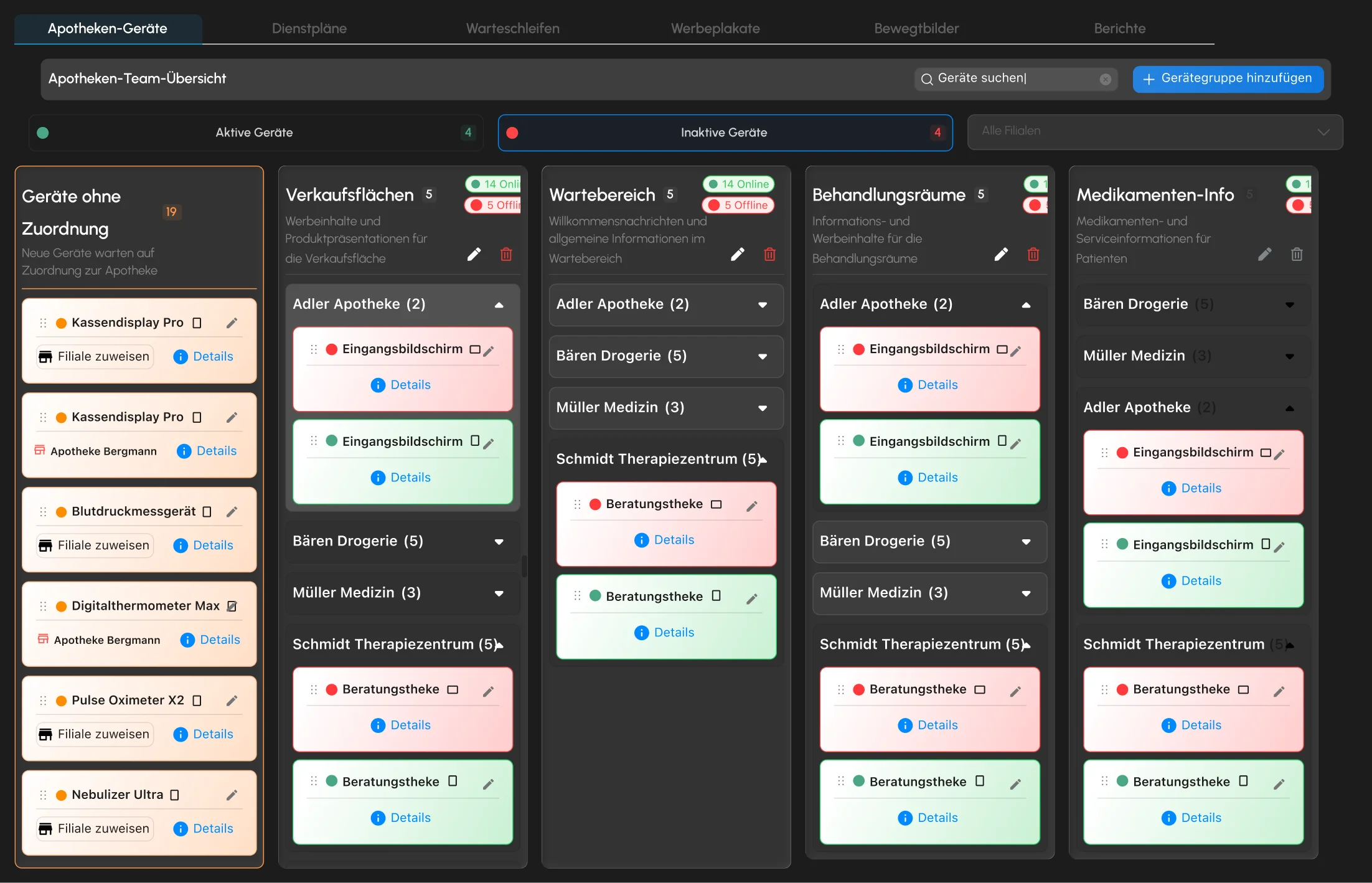Toggle the 14 Online badge in Wartebereich

(x=738, y=184)
